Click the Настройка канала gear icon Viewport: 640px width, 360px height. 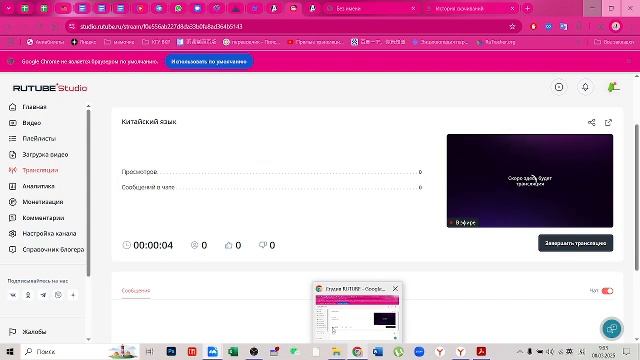[13, 233]
